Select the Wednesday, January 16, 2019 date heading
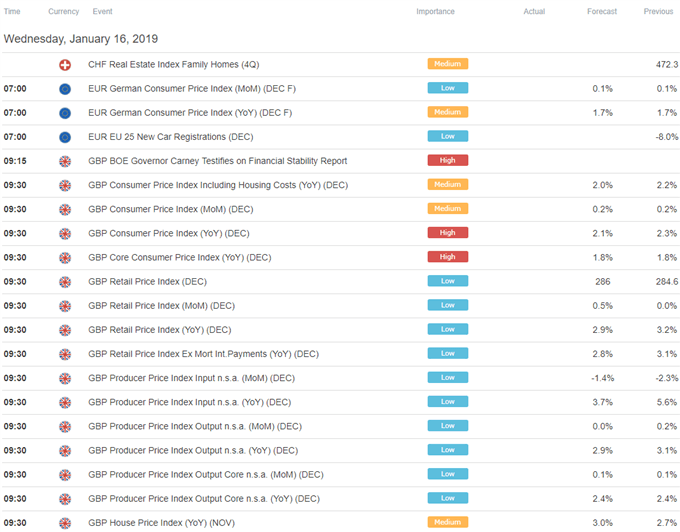Image resolution: width=680 pixels, height=532 pixels. click(81, 39)
